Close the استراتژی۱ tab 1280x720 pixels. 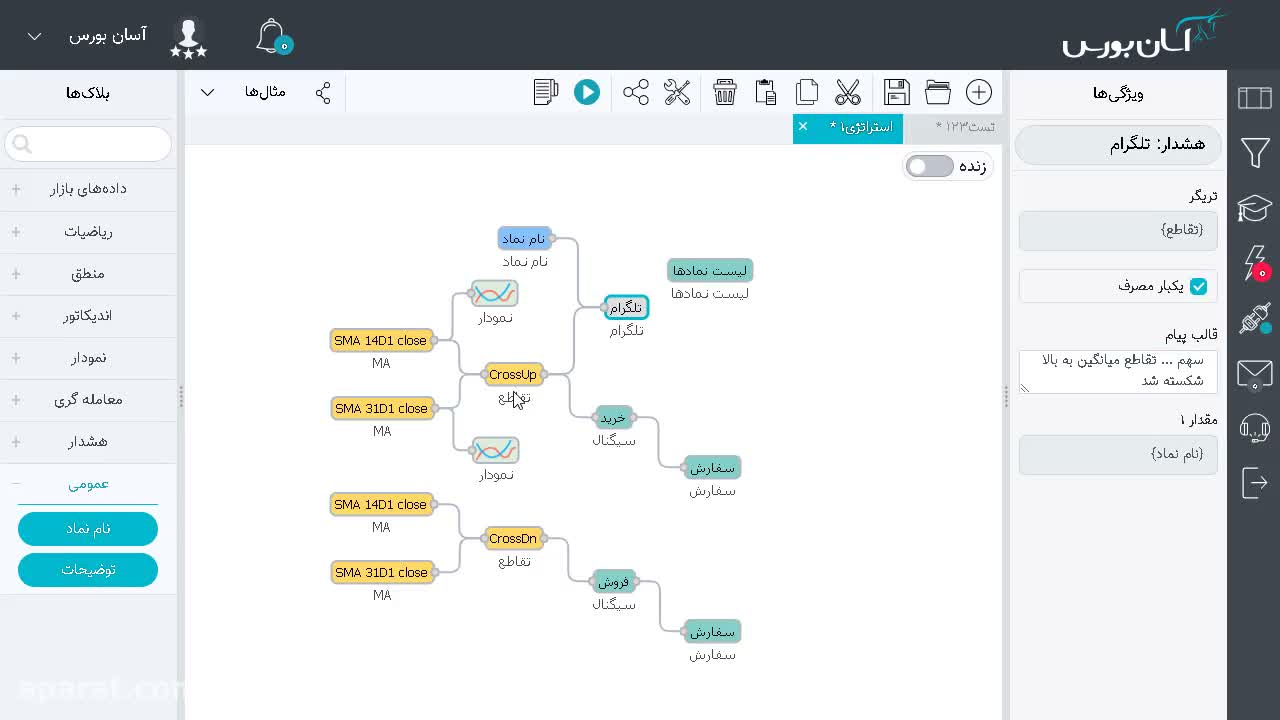[803, 126]
